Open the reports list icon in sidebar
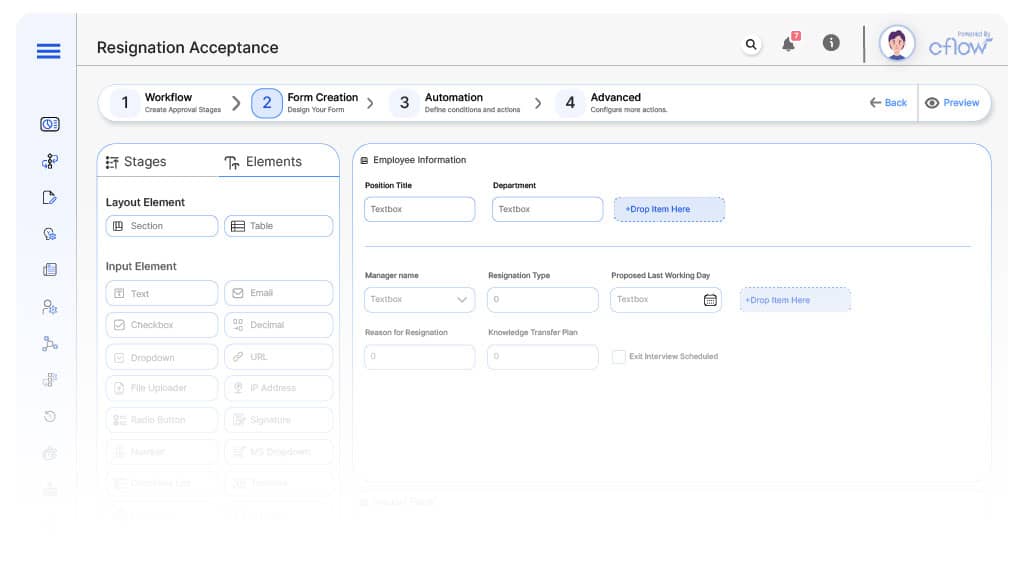The height and width of the screenshot is (576, 1024). (x=50, y=270)
